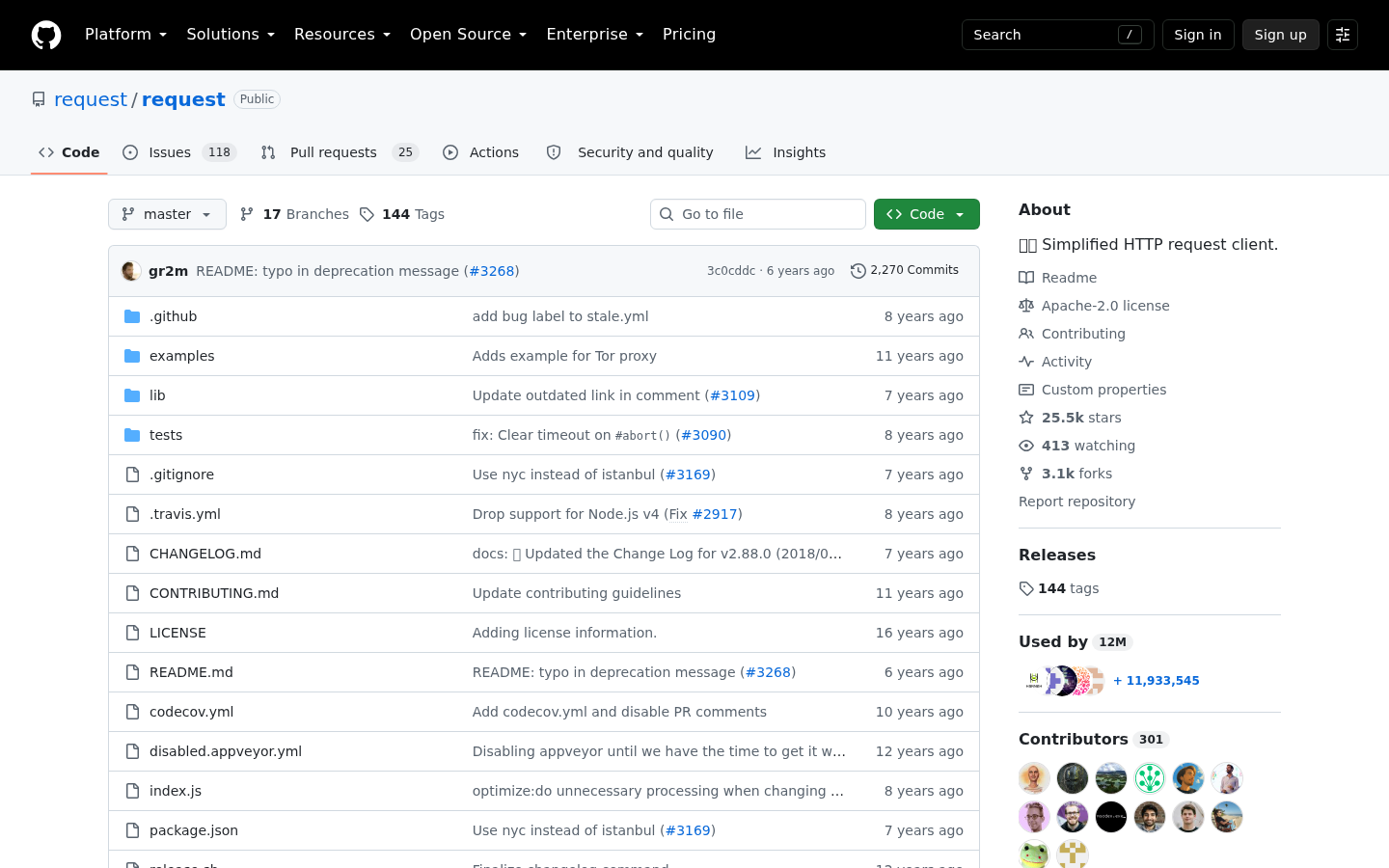Click the tag icon next to 144 Tags
This screenshot has height=868, width=1389.
367,214
